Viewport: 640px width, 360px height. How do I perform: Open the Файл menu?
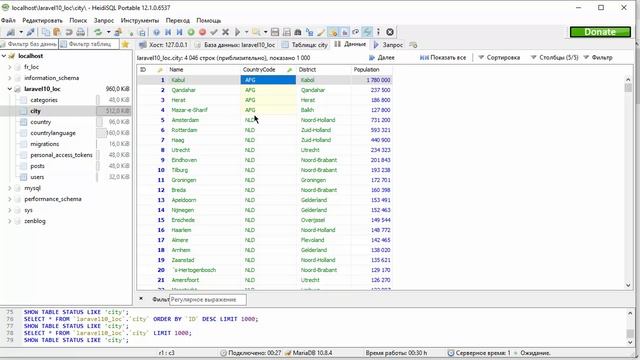tap(8, 20)
